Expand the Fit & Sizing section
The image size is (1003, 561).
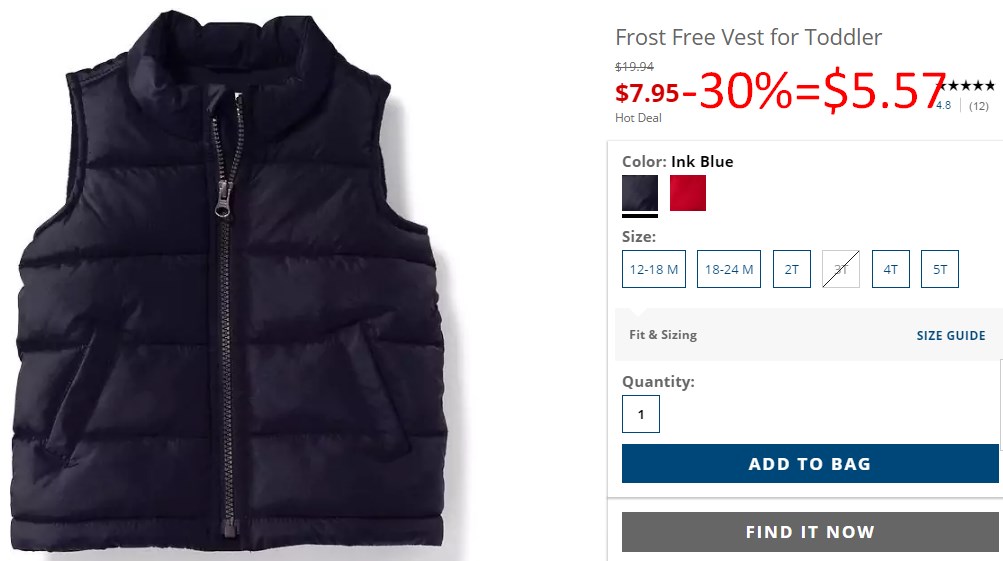point(663,335)
